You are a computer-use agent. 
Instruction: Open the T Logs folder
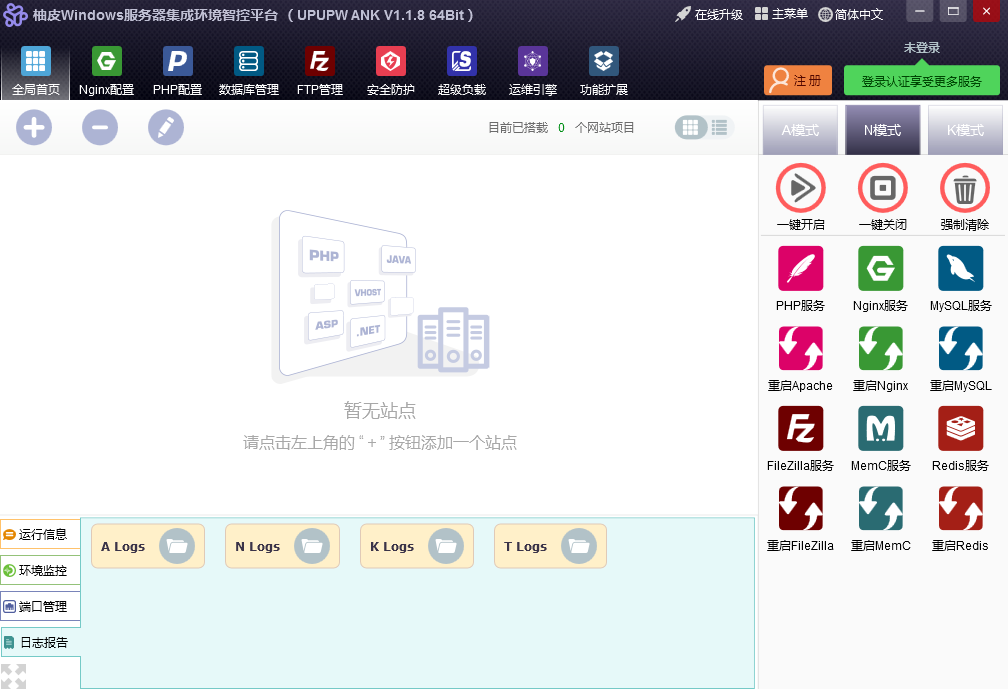(x=550, y=546)
